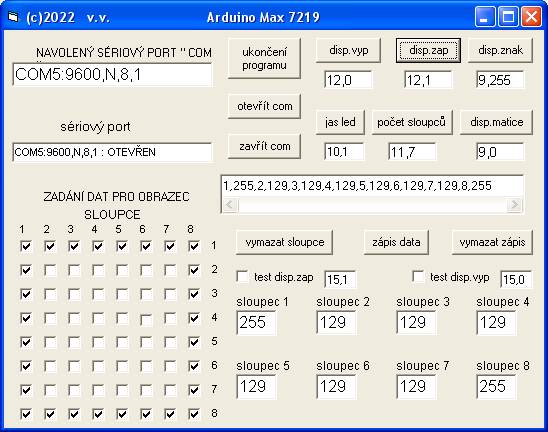Enable the test disp.vyp checkbox
This screenshot has width=548, height=432.
pos(418,276)
